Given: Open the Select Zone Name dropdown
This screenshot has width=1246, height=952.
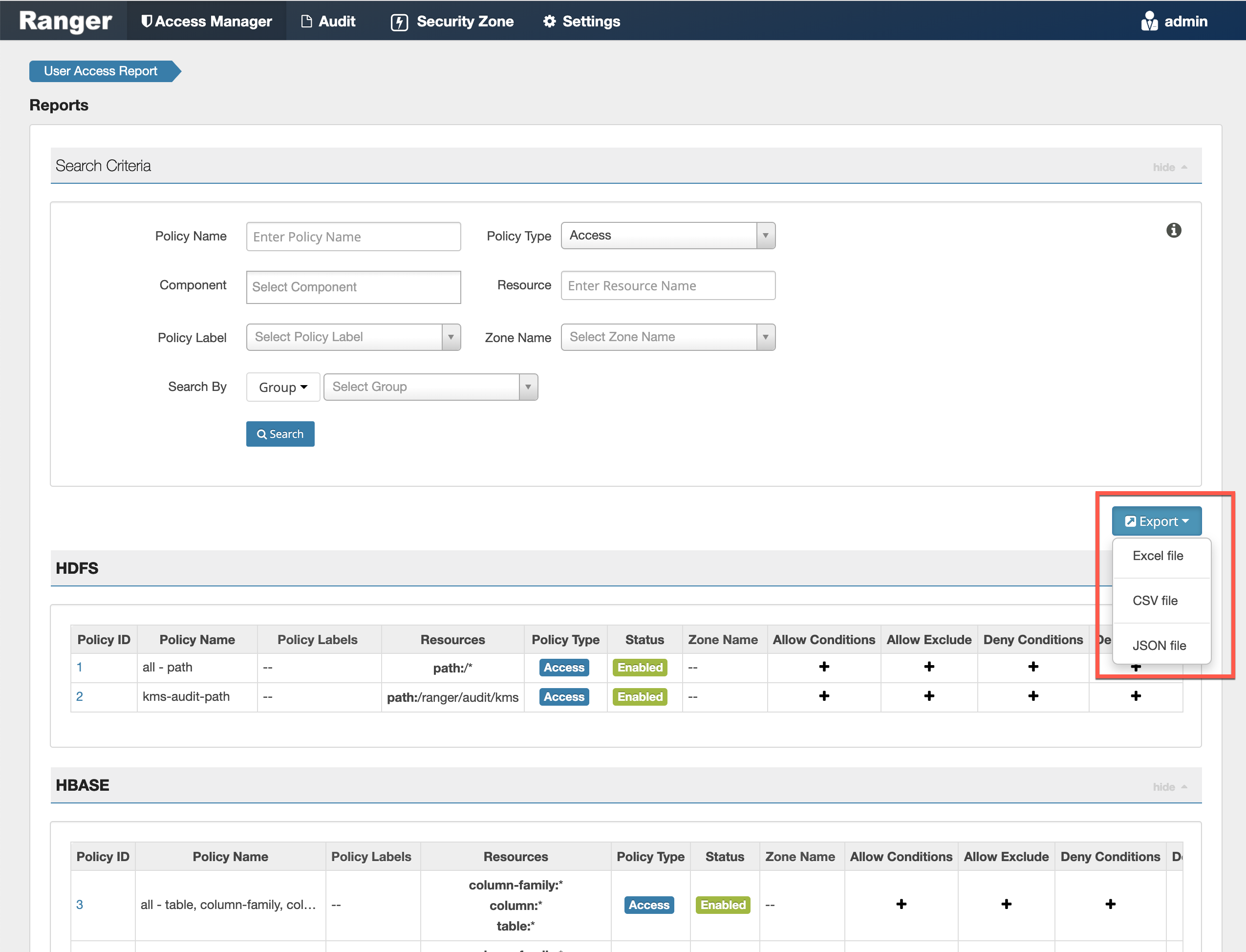Looking at the screenshot, I should tap(667, 337).
